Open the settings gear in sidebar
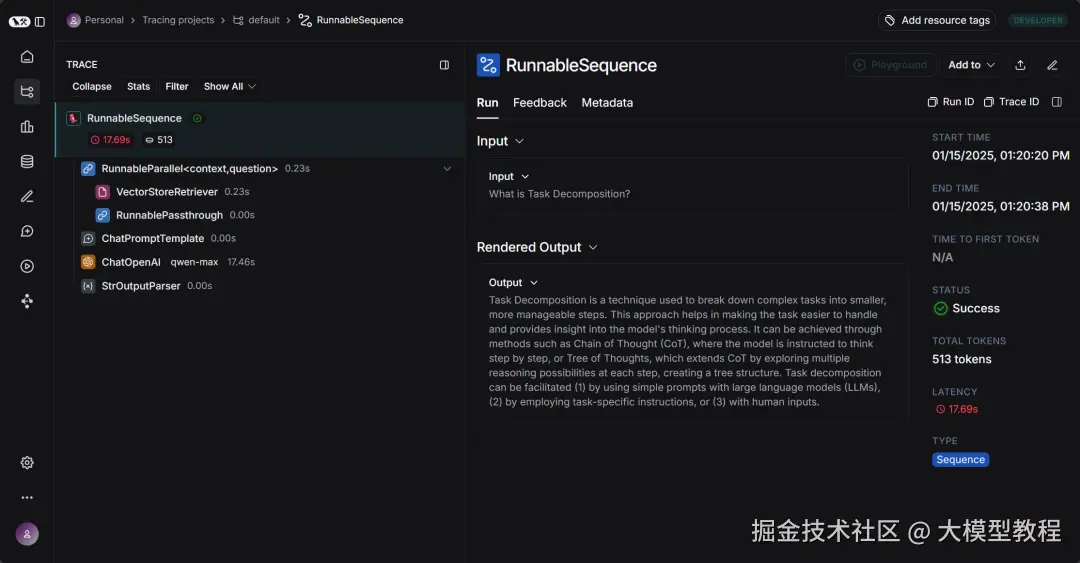 click(27, 462)
